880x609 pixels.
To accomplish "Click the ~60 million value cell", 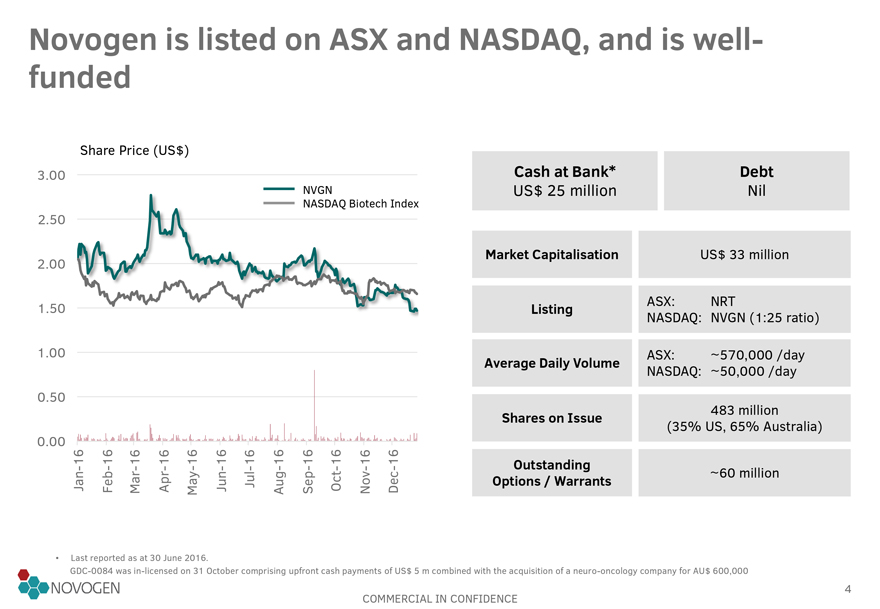I will [x=744, y=472].
